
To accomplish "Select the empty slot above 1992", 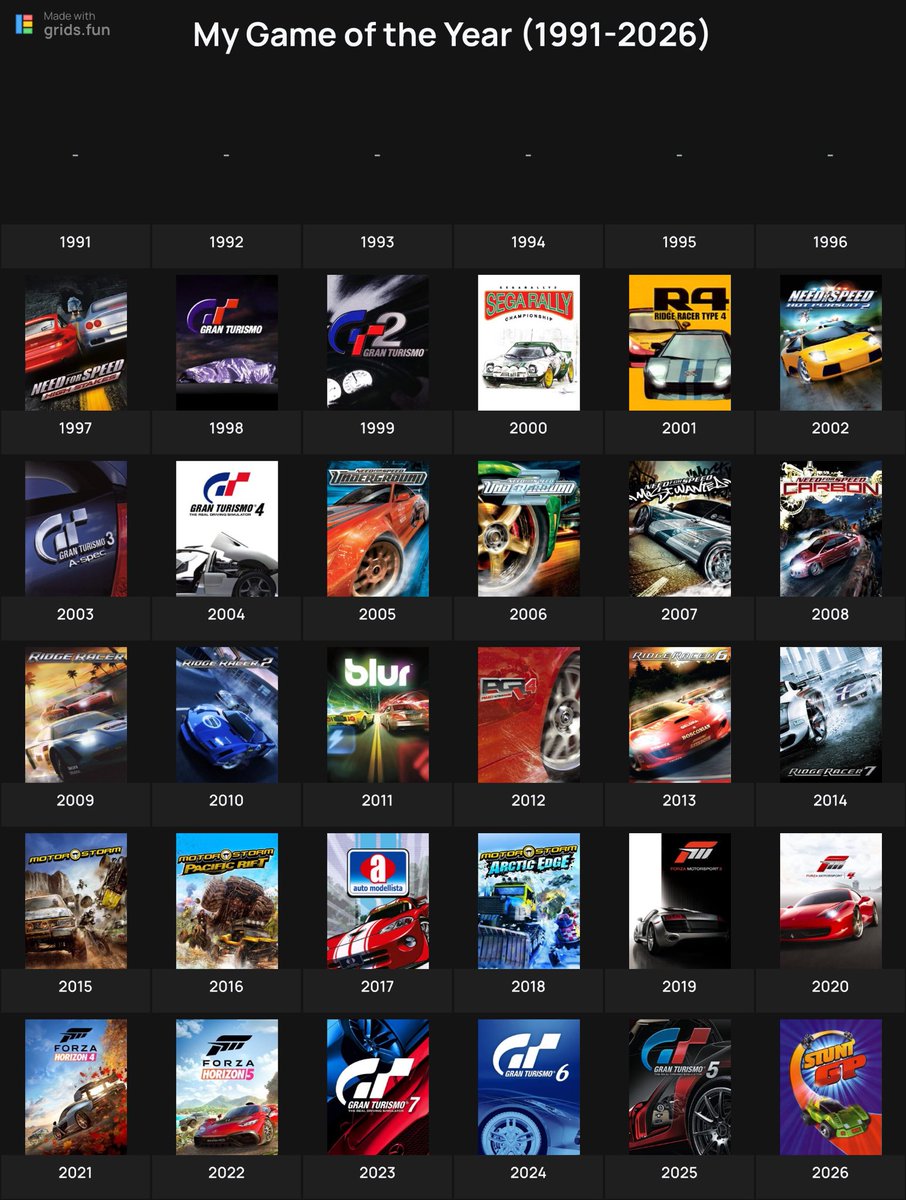I will 227,155.
